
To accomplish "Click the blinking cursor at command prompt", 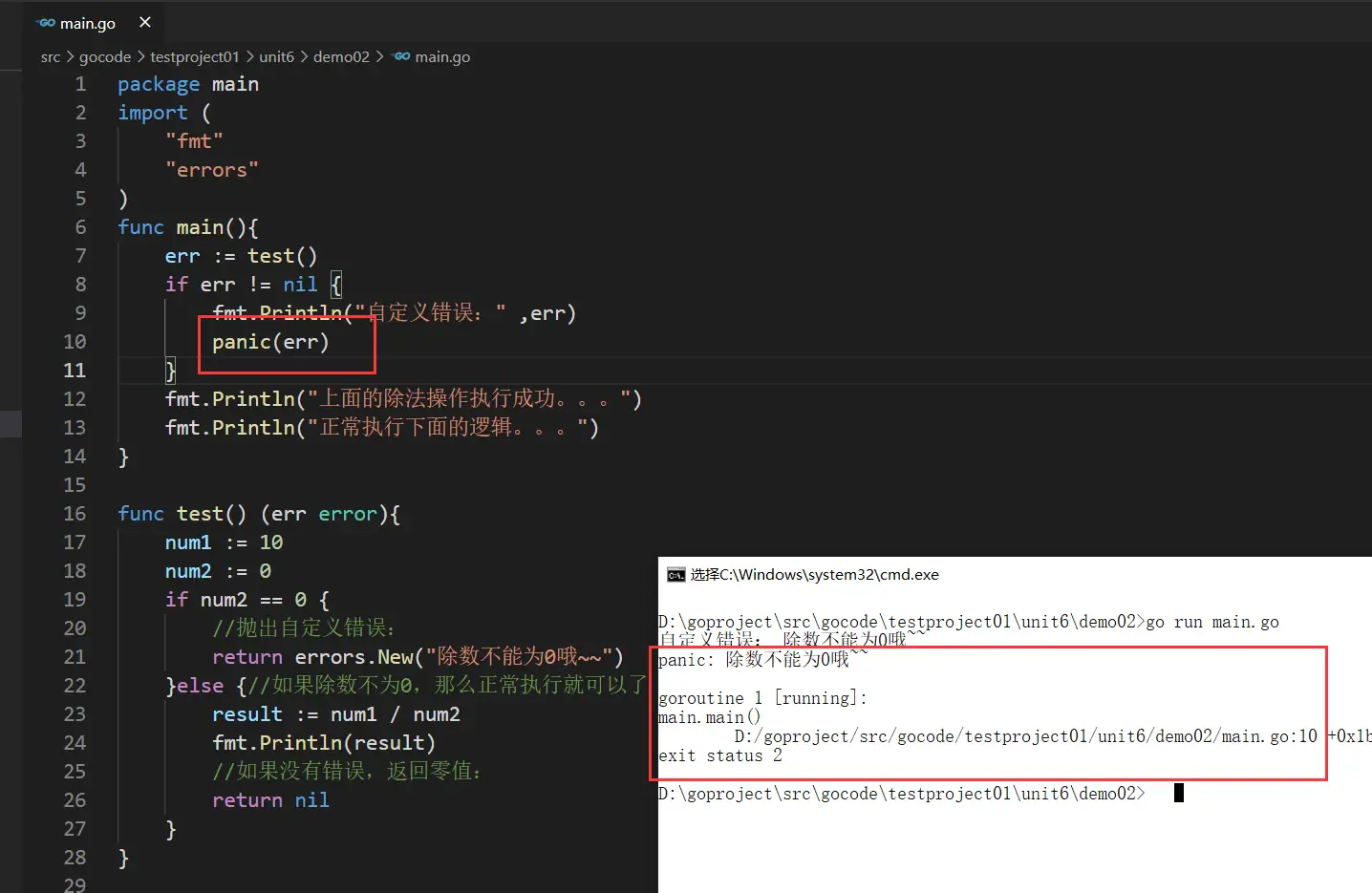I will [1178, 793].
